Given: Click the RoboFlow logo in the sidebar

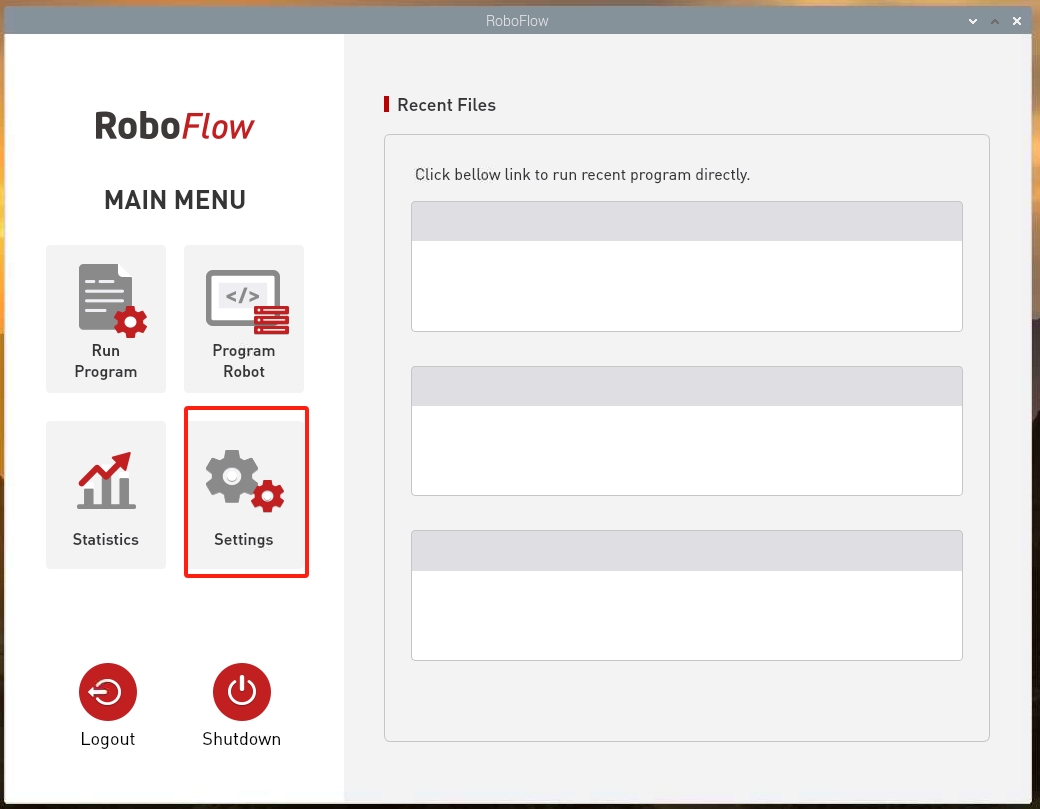Looking at the screenshot, I should (174, 126).
